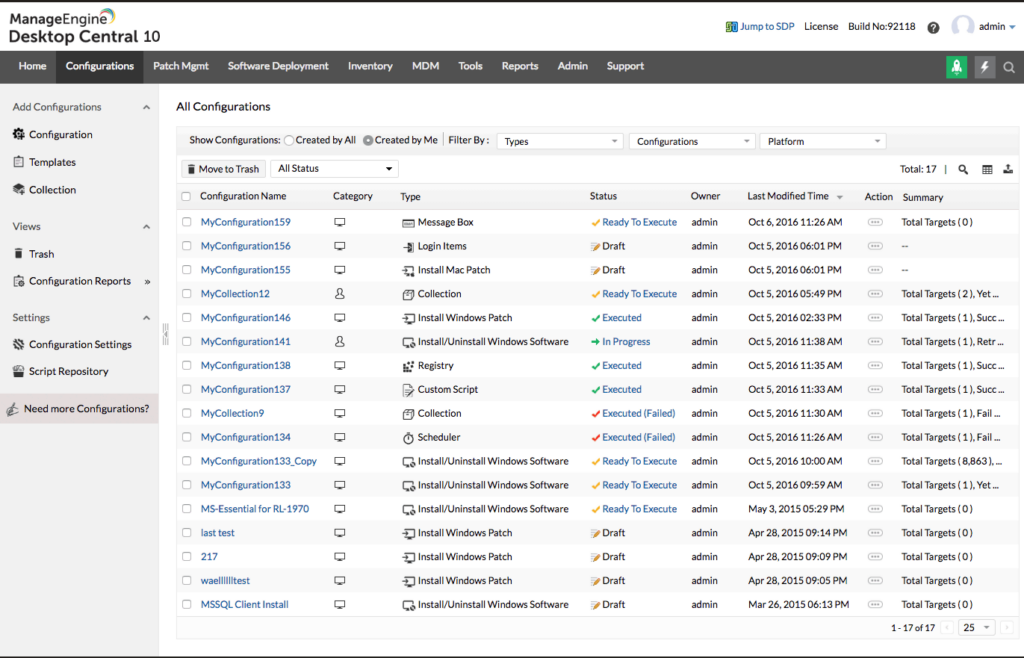Click the table search icon near Total: 17

tap(963, 171)
